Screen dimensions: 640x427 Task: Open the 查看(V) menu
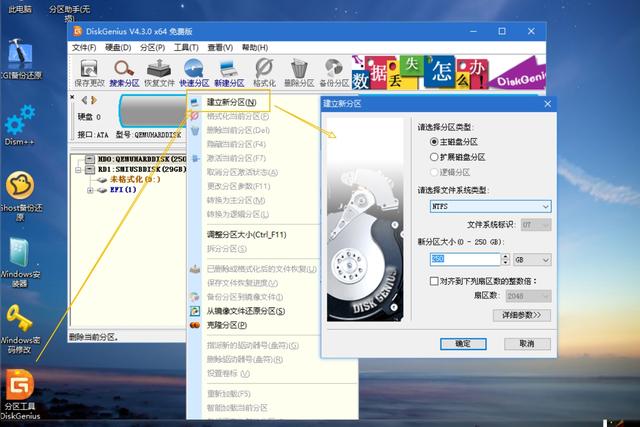pyautogui.click(x=220, y=48)
